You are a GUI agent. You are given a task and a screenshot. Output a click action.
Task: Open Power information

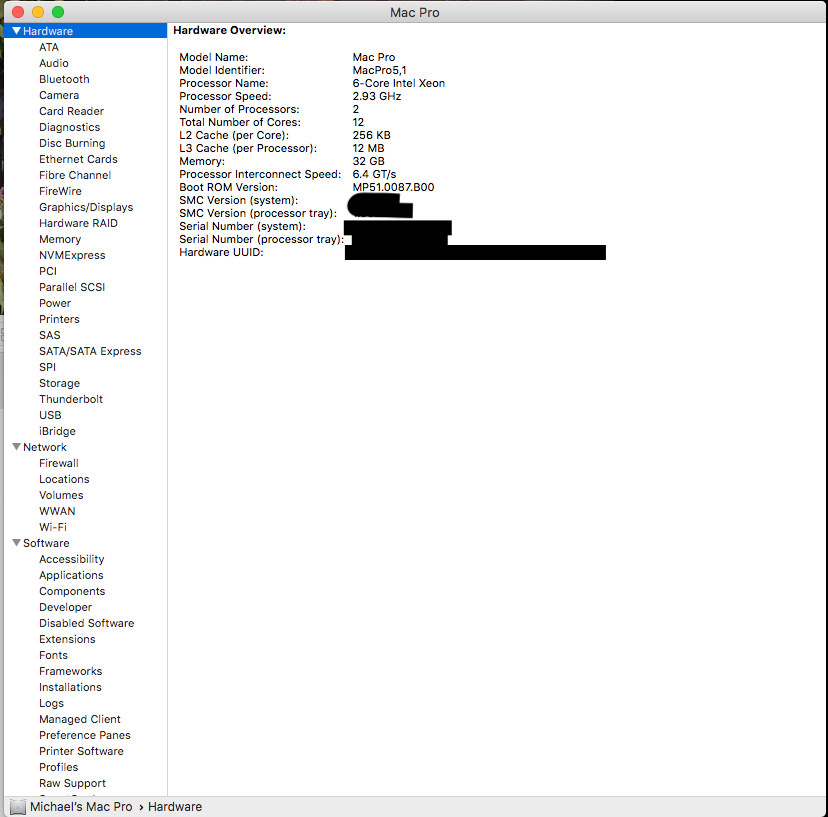tap(54, 303)
